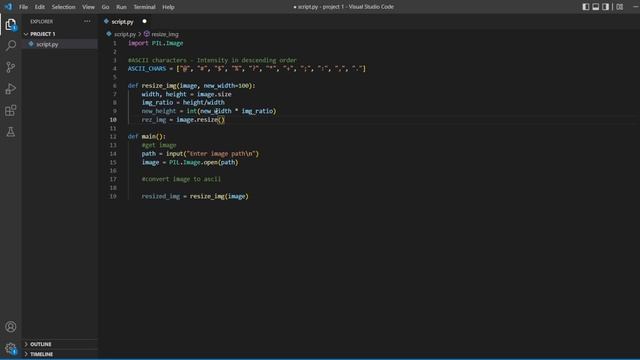Open the Run menu

tap(121, 7)
